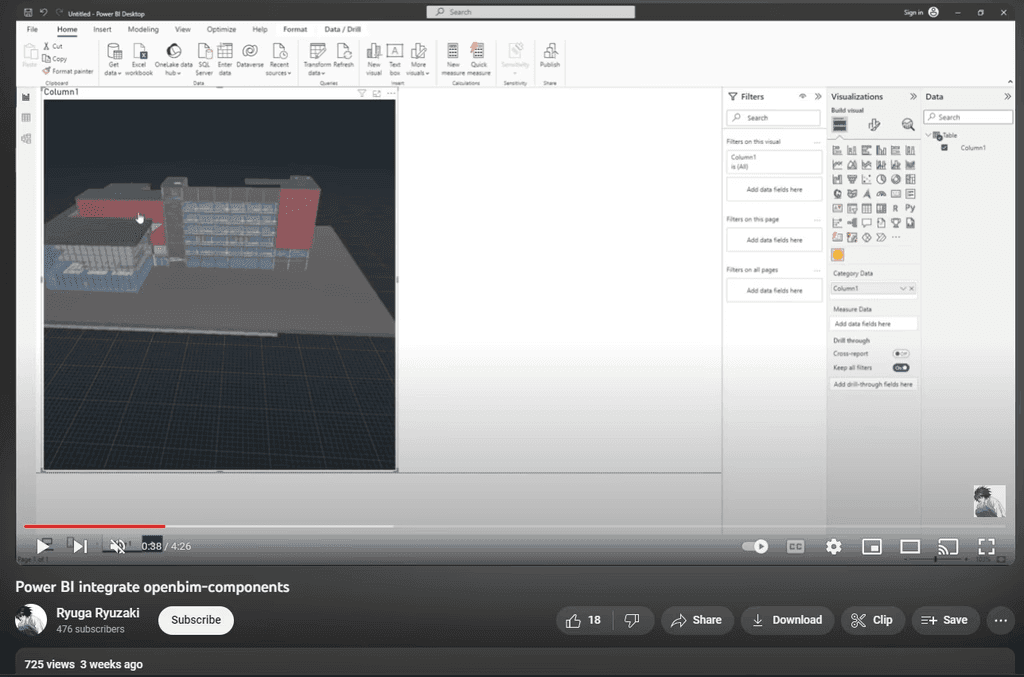Select the Python visual icon

click(910, 208)
